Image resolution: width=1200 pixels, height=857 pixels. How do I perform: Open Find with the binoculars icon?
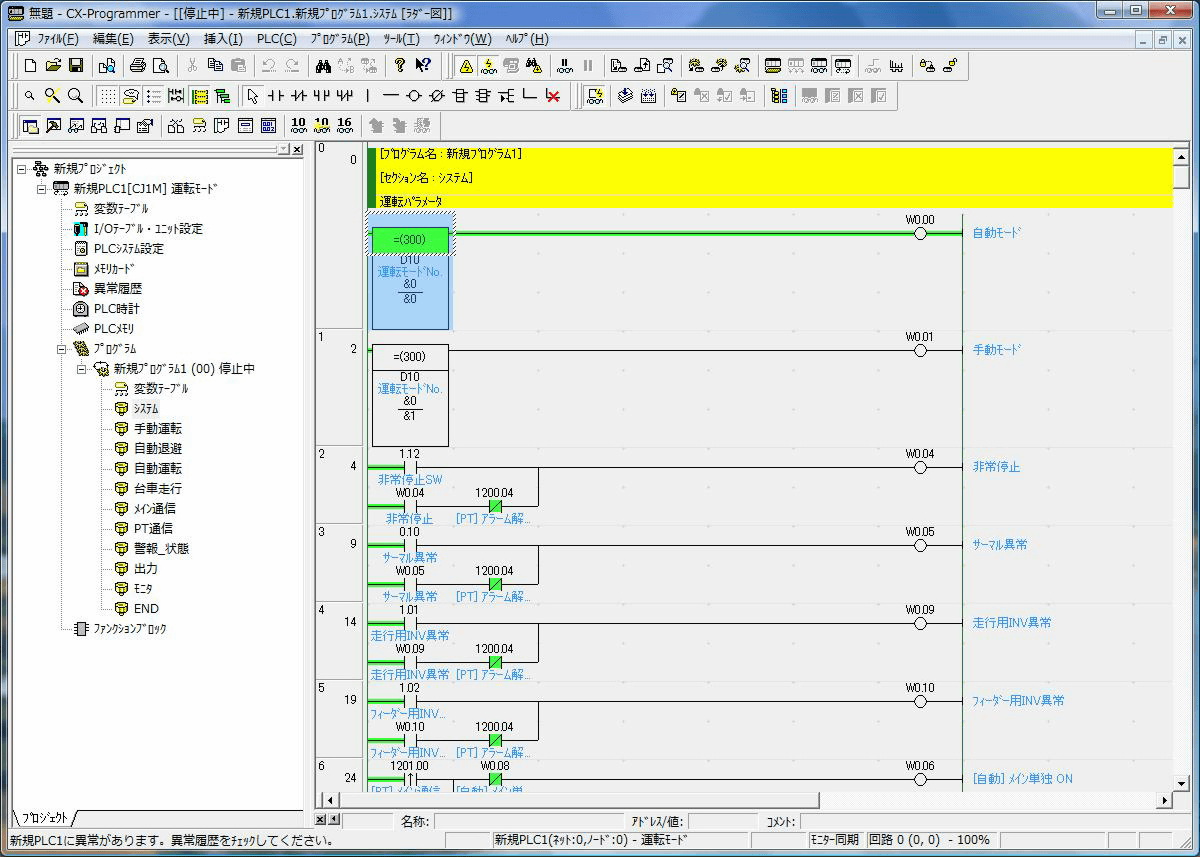(323, 66)
